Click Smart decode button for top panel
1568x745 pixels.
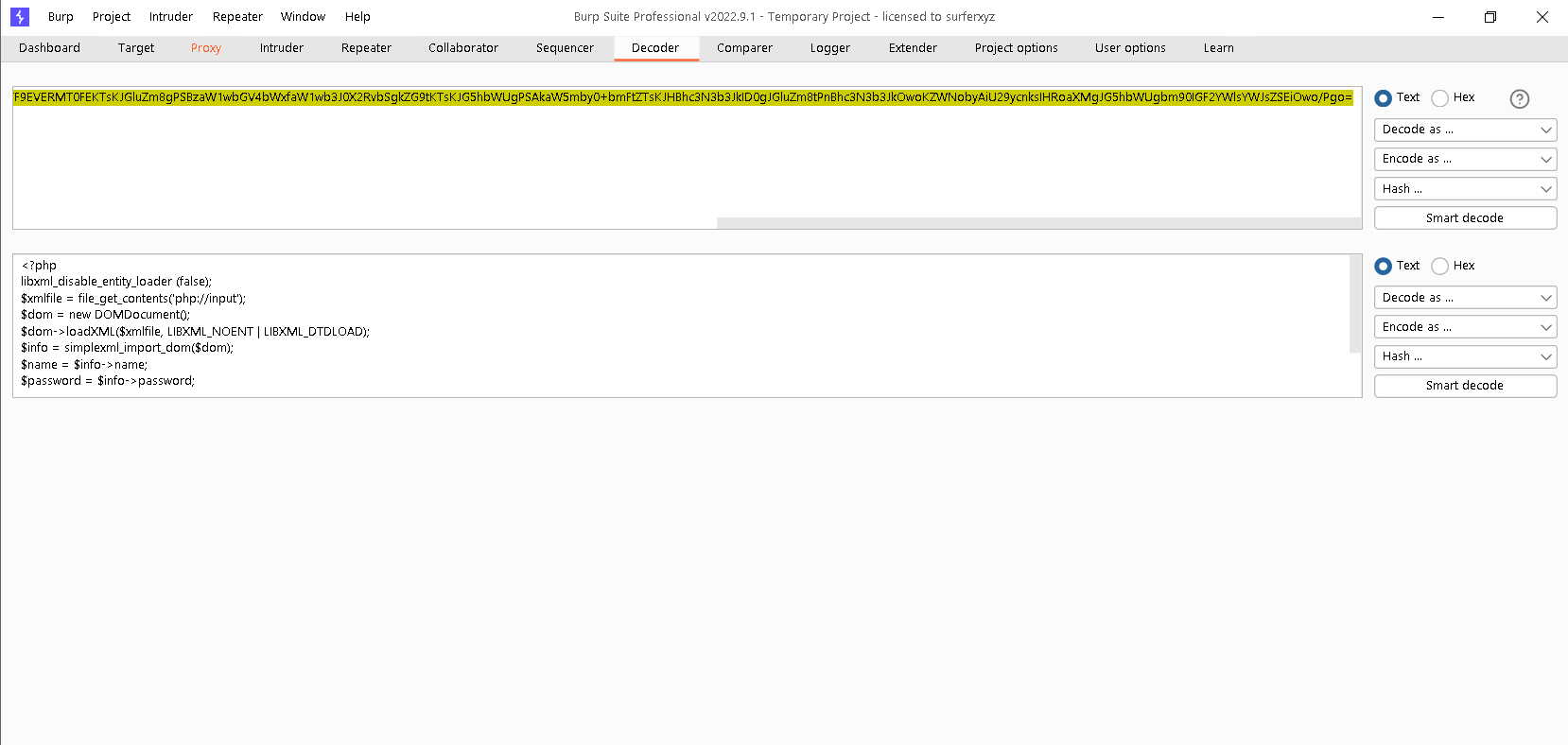(1465, 218)
